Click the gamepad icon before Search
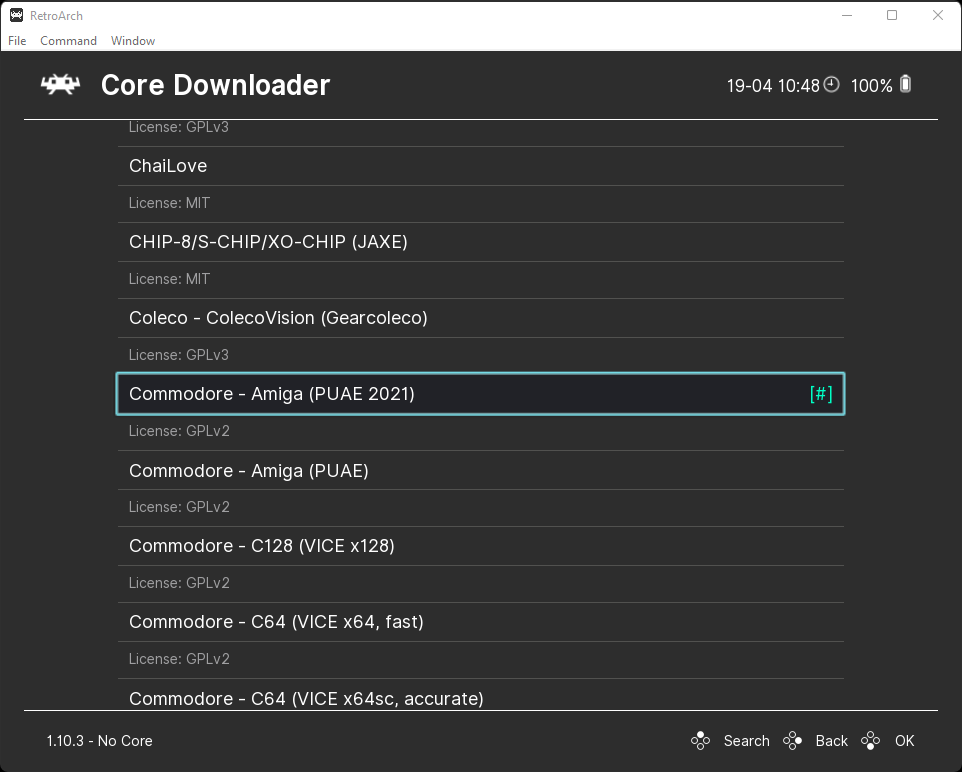962x772 pixels. (x=700, y=741)
